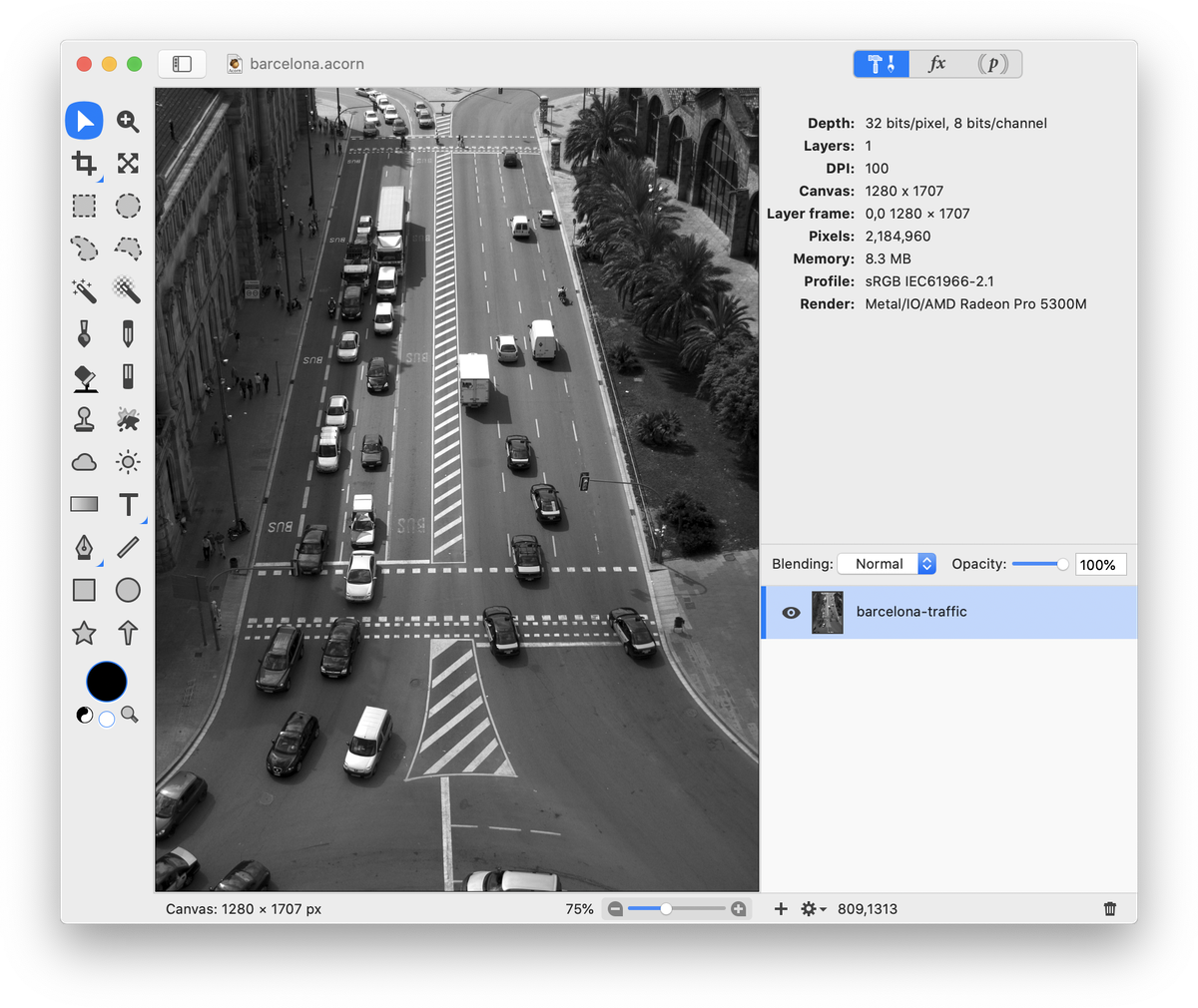The width and height of the screenshot is (1198, 1008).
Task: Select the Bezier Pen tool
Action: tap(84, 547)
